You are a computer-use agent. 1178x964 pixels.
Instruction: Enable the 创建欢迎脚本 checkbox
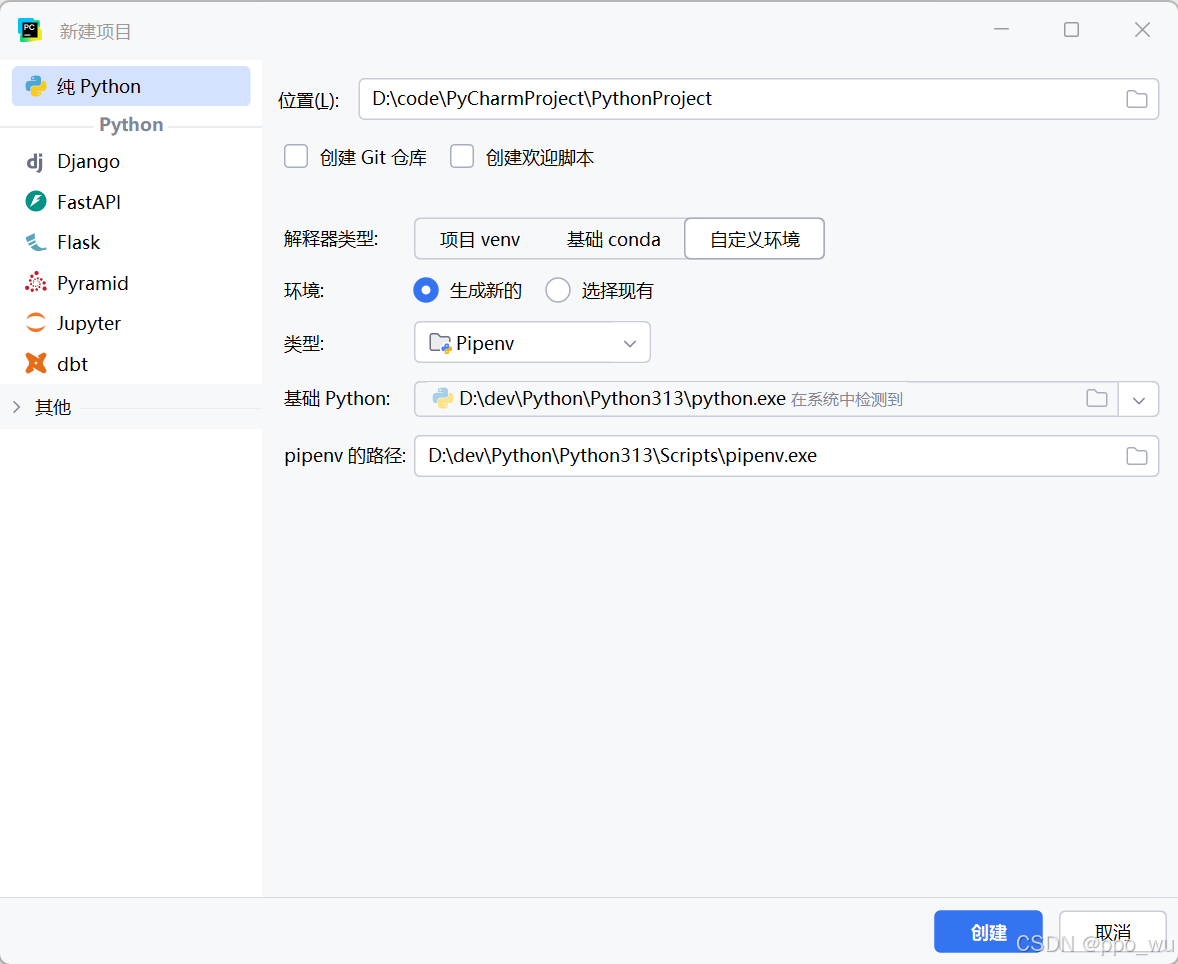pyautogui.click(x=461, y=156)
